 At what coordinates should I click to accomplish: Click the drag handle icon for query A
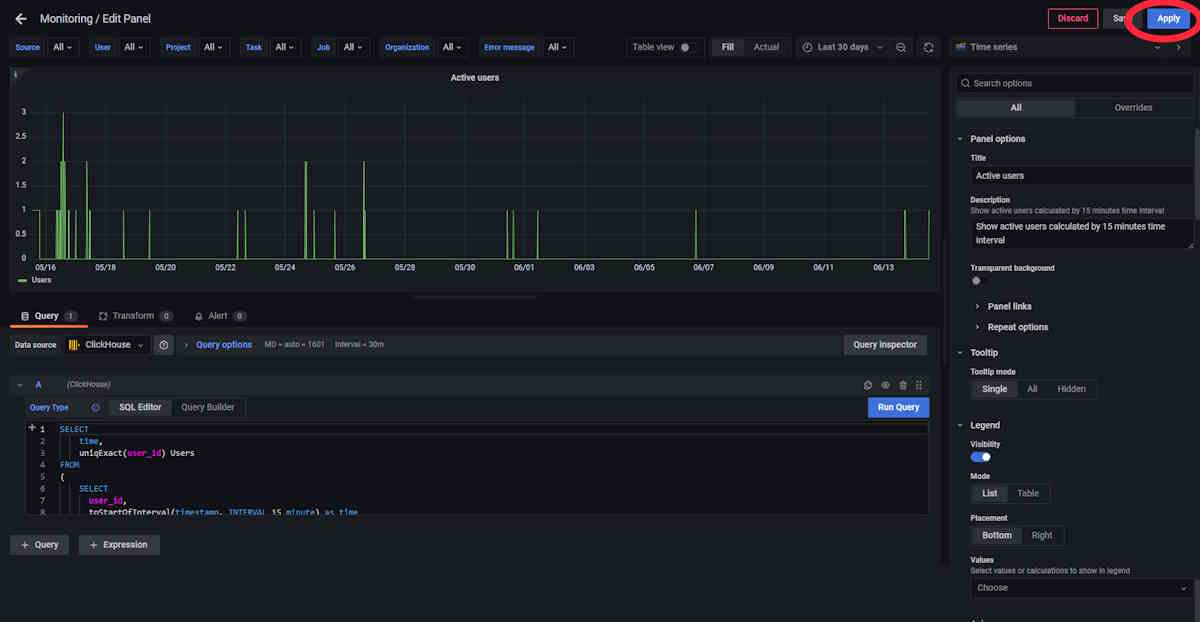click(919, 385)
